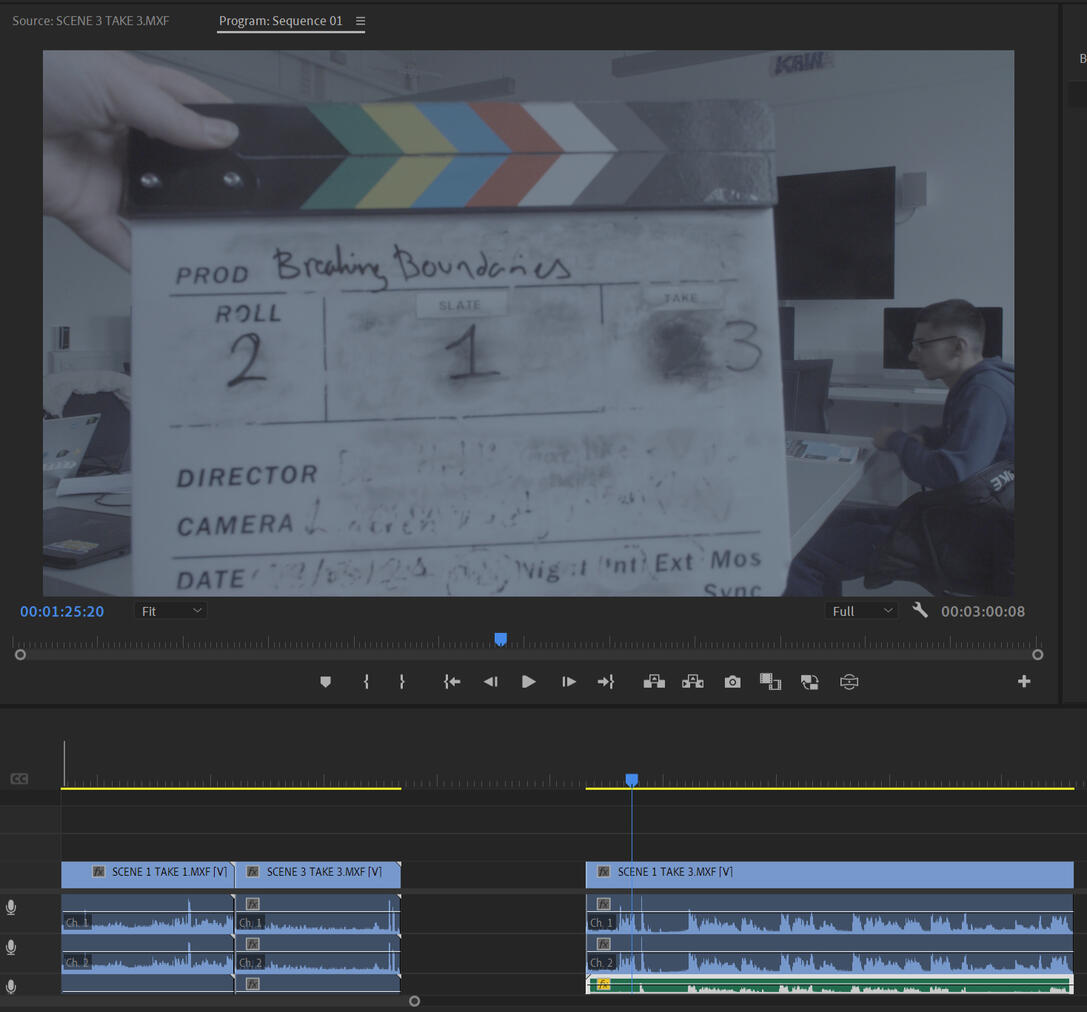Click the 00:01:25:20 playhead timecode

coord(62,611)
